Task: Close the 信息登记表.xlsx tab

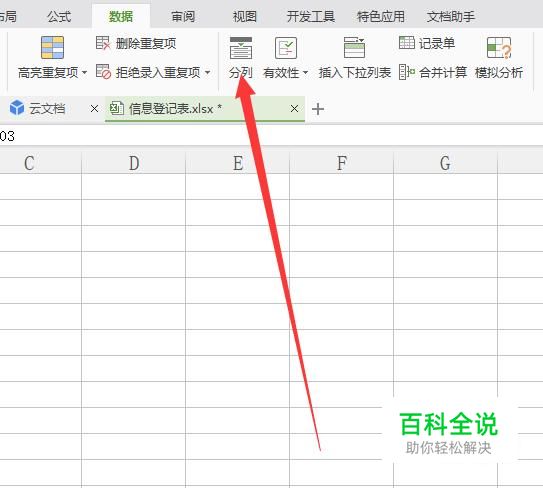Action: (x=294, y=109)
